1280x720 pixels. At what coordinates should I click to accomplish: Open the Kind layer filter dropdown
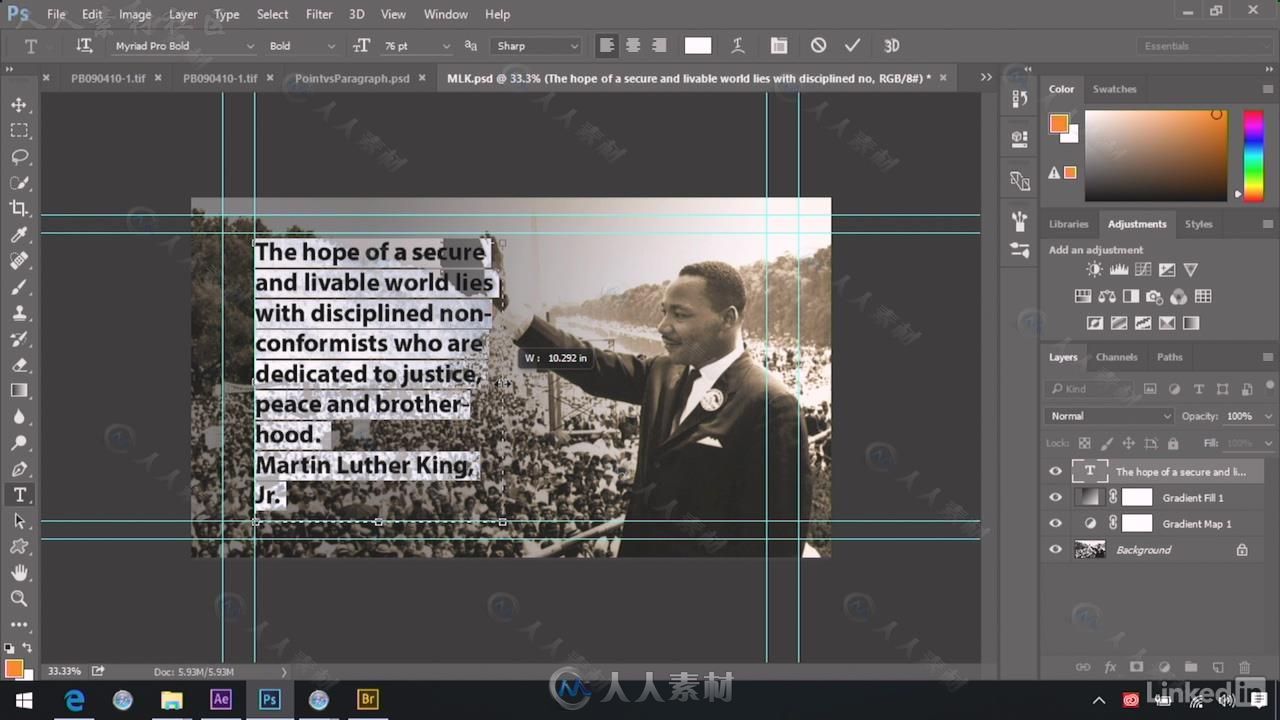tap(1090, 389)
